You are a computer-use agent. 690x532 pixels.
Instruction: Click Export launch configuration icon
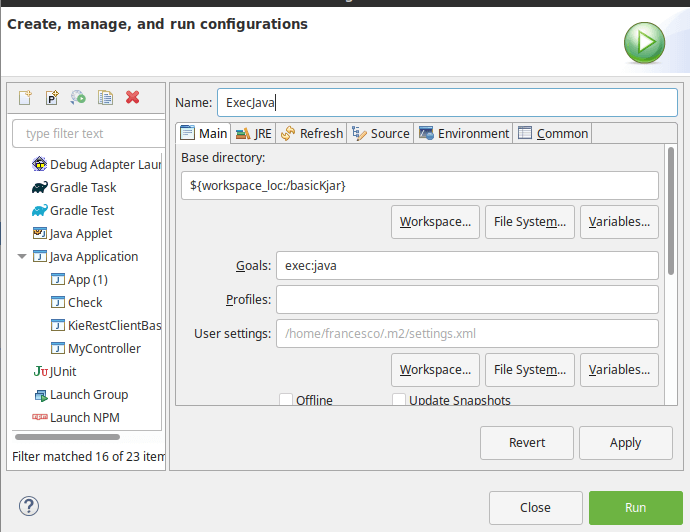click(x=78, y=97)
